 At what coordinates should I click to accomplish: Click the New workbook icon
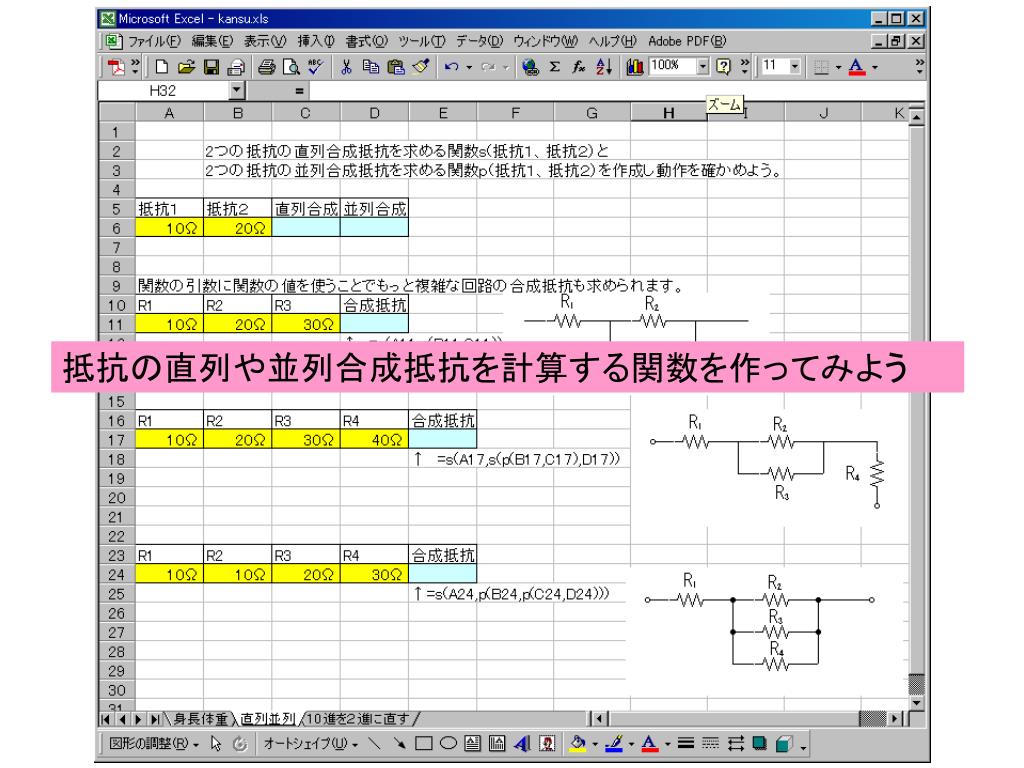162,67
